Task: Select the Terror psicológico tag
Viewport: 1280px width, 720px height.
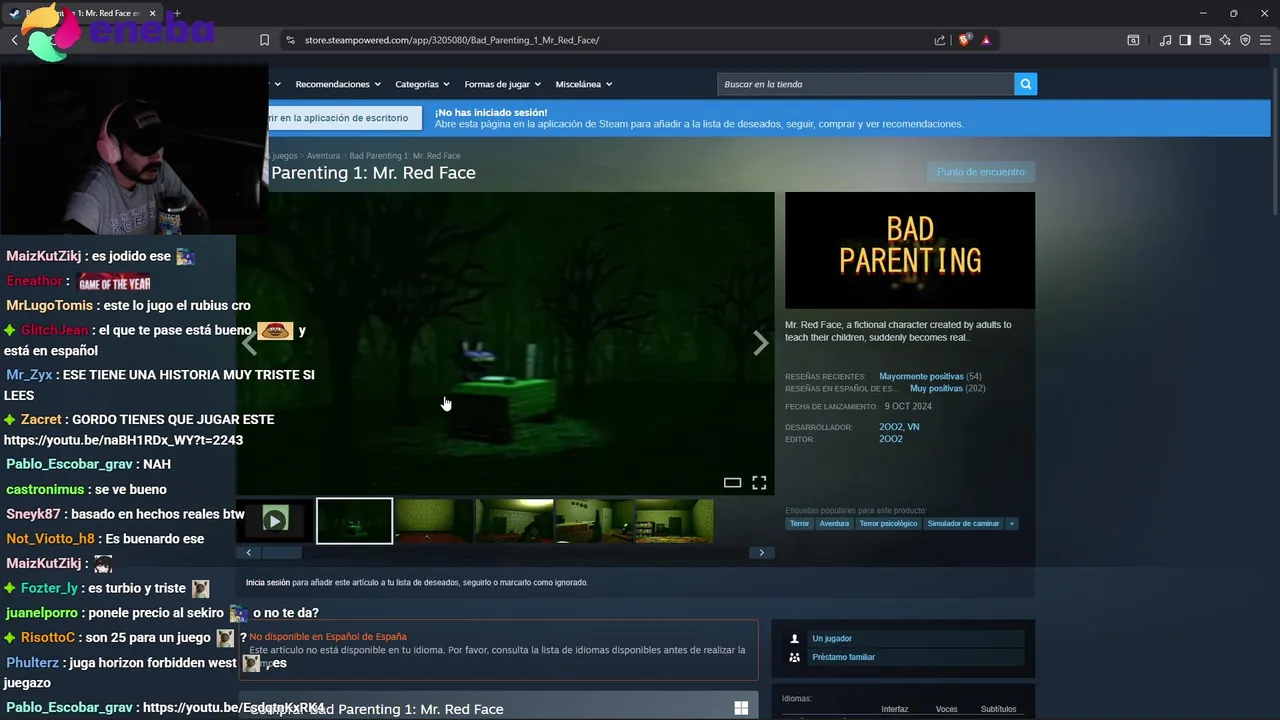Action: (888, 523)
